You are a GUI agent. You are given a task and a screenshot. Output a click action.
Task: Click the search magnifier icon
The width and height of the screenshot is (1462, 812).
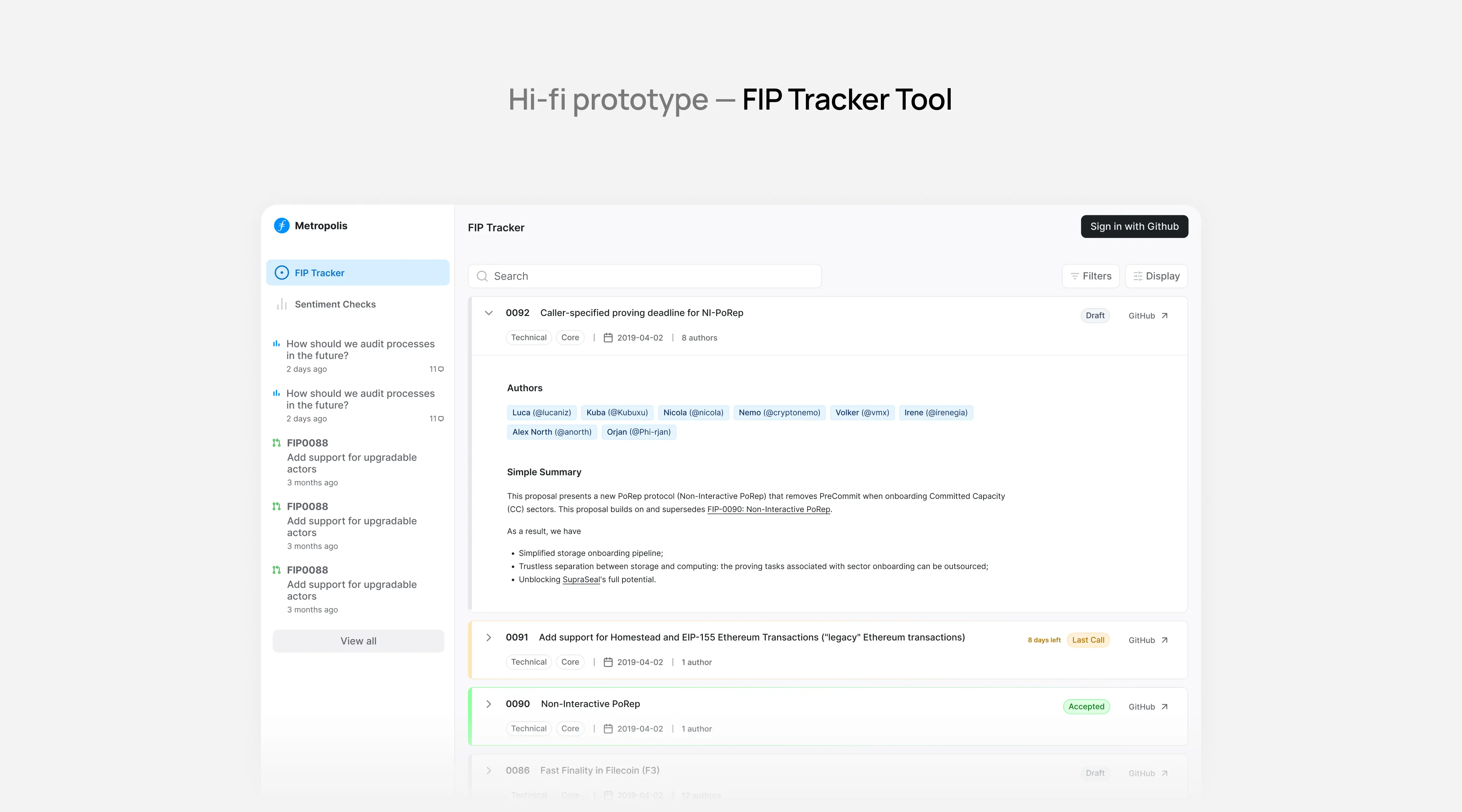[482, 276]
